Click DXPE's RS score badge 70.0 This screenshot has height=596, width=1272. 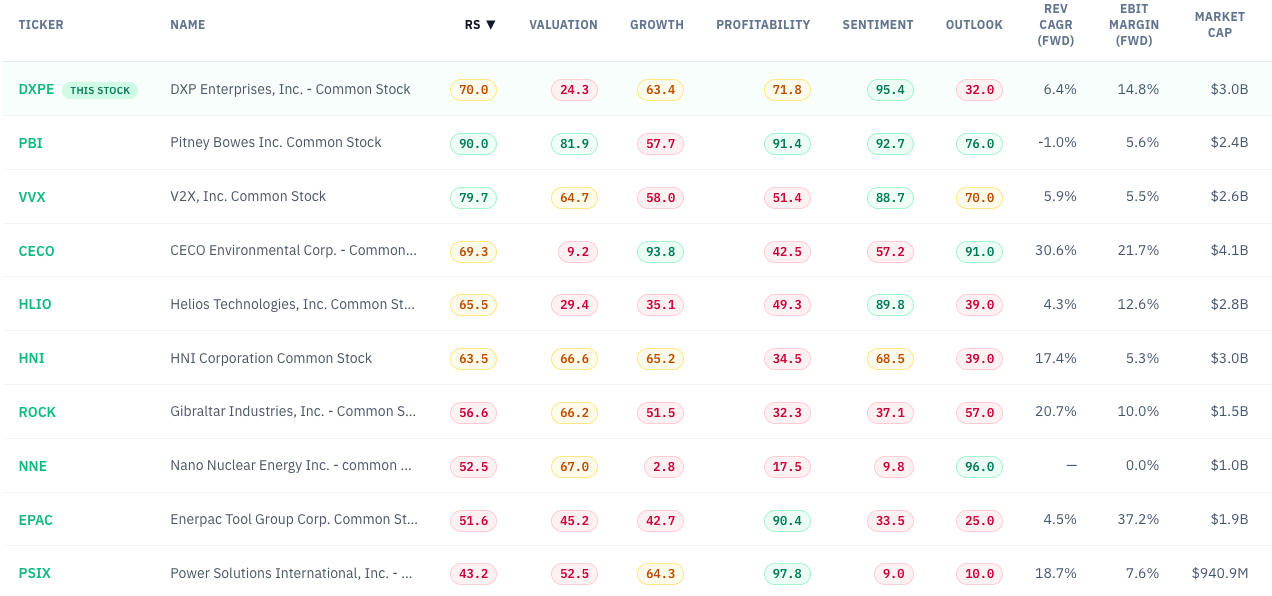pyautogui.click(x=473, y=90)
